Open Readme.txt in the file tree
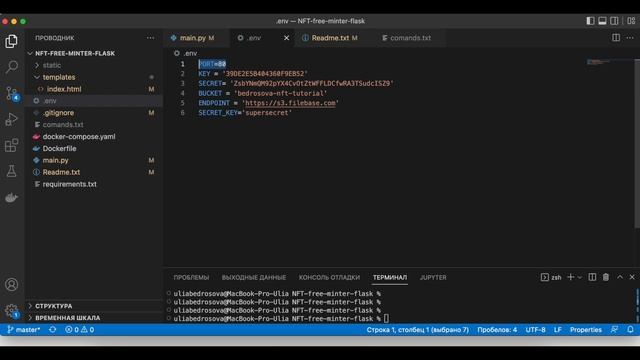The height and width of the screenshot is (360, 640). [94, 172]
